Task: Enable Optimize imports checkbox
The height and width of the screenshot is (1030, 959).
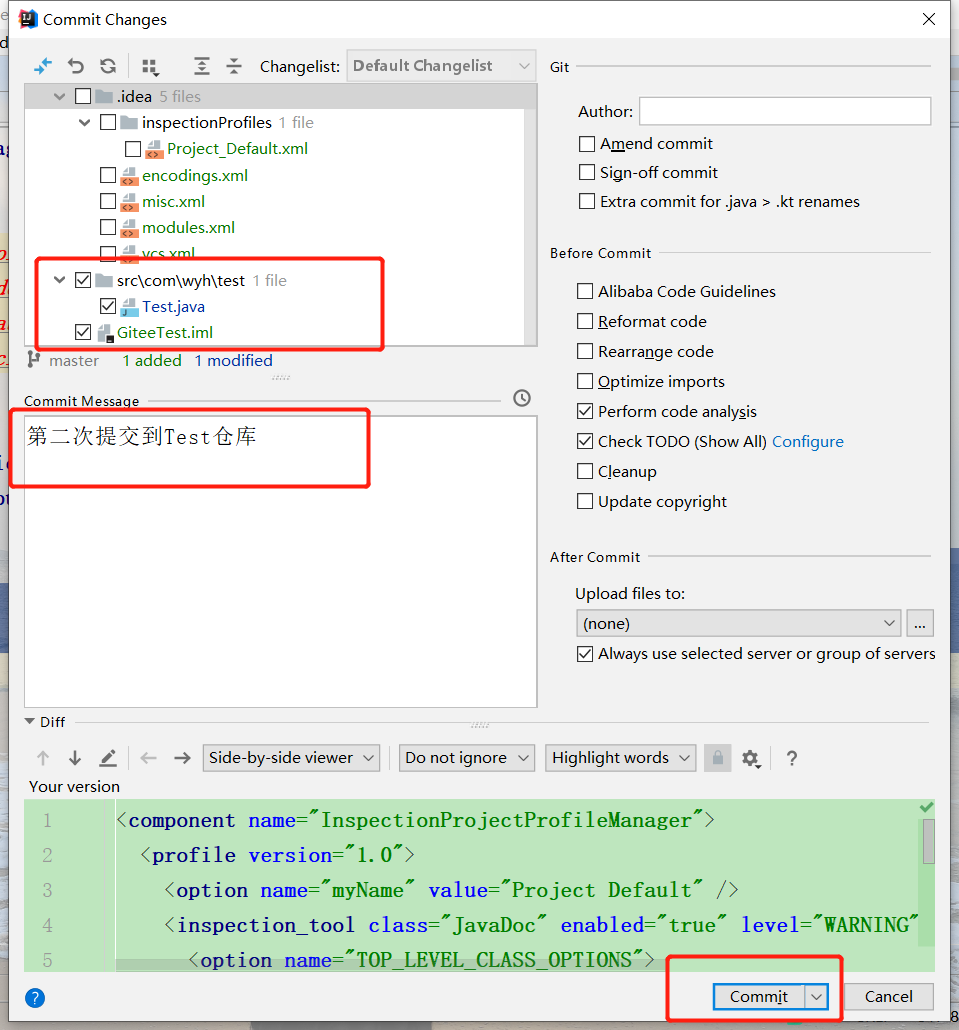Action: 585,381
